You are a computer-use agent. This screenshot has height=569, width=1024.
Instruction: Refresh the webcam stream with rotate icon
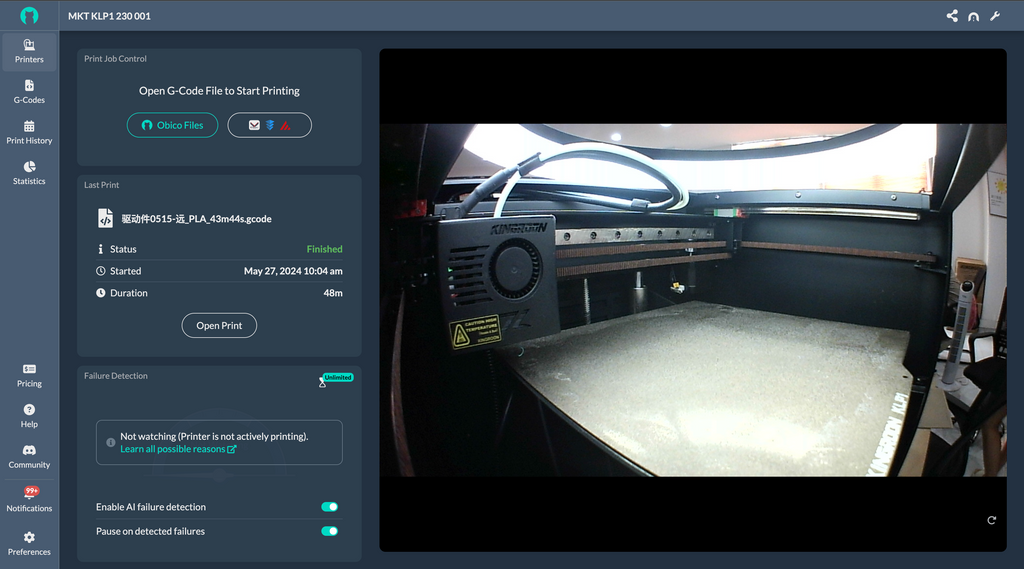[991, 520]
